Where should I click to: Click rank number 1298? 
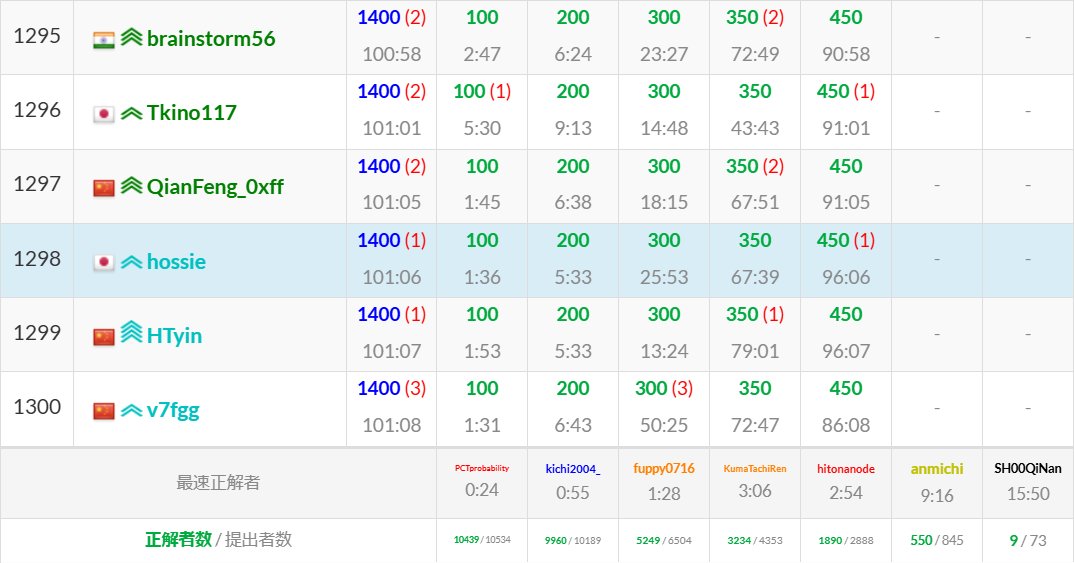click(37, 258)
